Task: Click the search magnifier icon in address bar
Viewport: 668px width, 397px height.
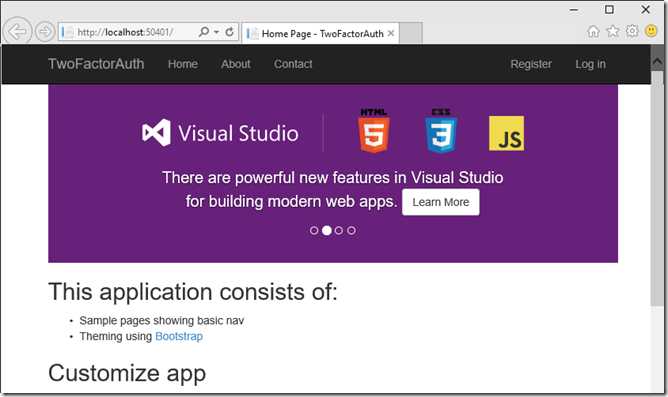Action: click(204, 32)
